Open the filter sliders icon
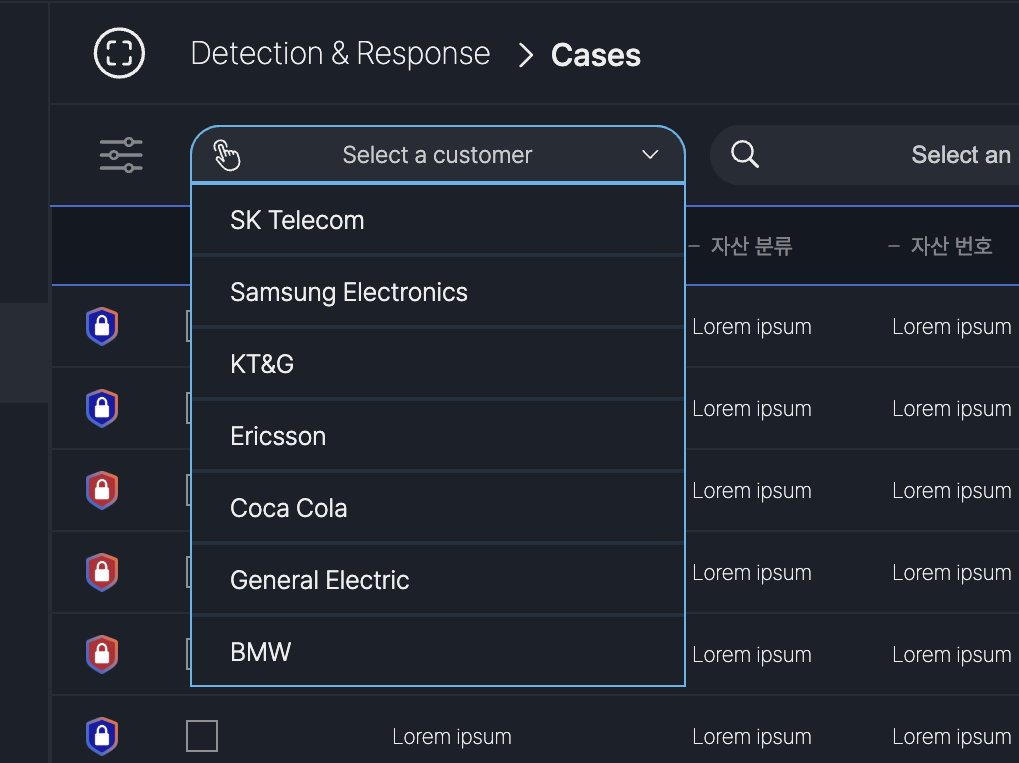 [121, 155]
